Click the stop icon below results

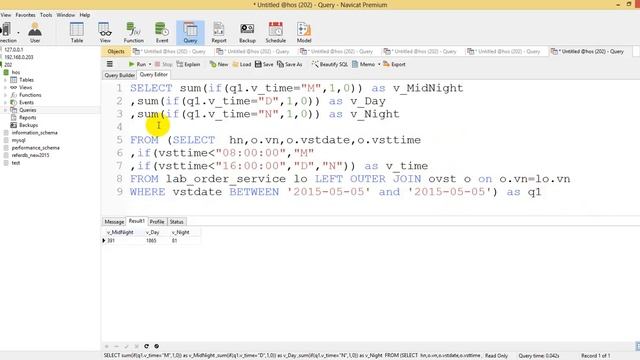157,346
